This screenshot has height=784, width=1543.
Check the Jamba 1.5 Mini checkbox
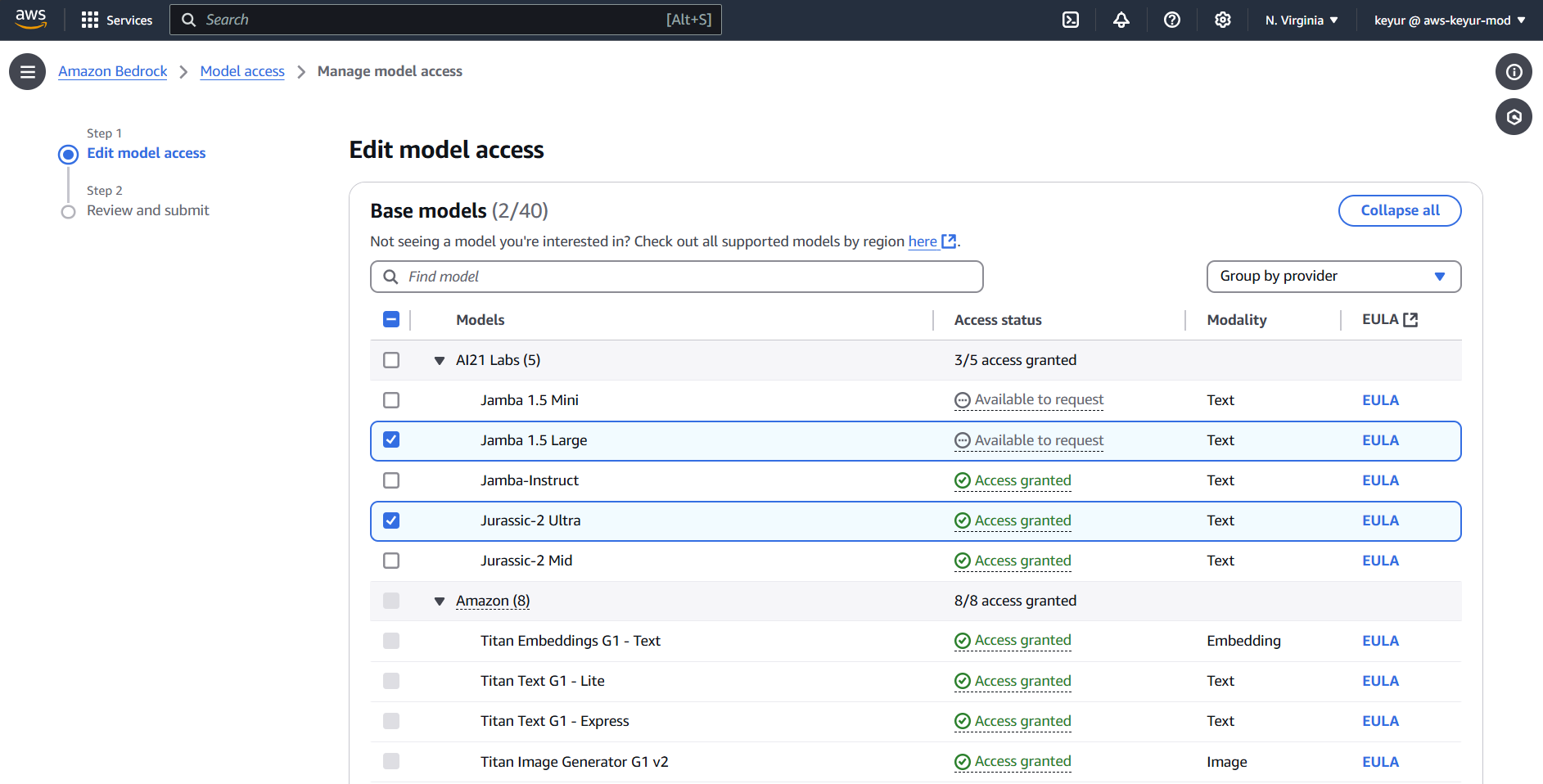(x=391, y=400)
